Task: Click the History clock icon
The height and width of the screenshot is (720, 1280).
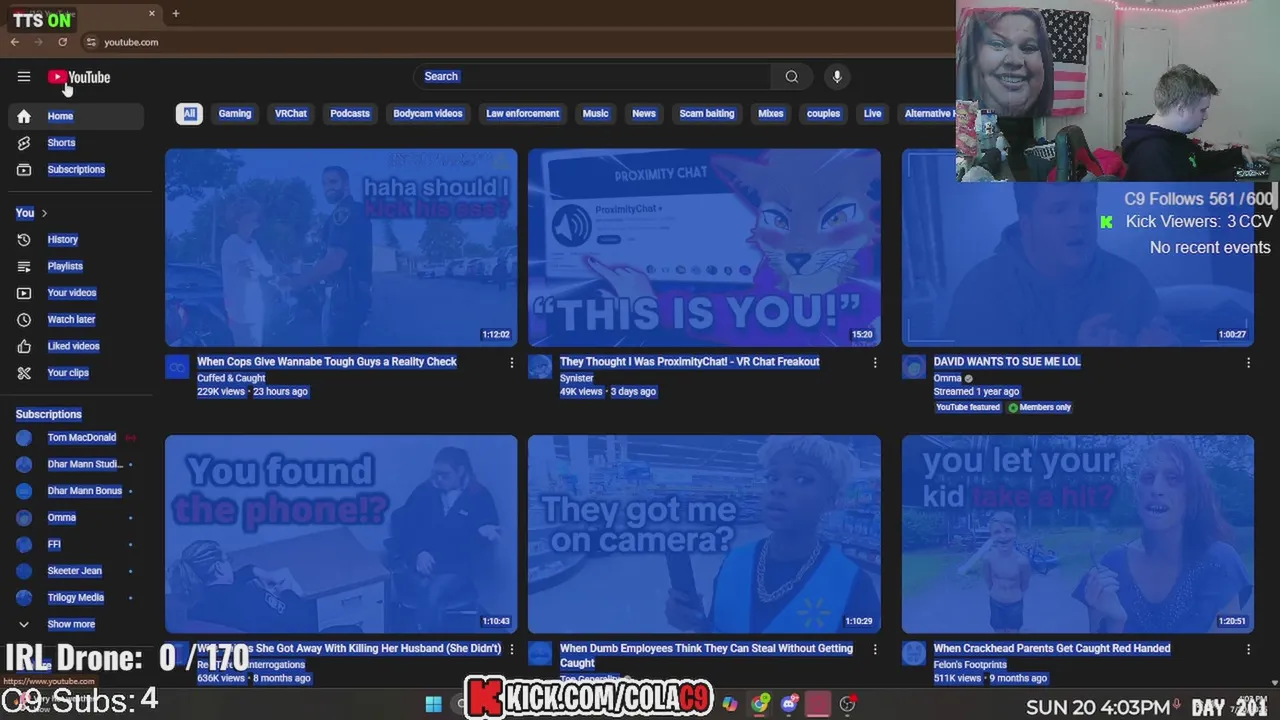Action: click(24, 240)
